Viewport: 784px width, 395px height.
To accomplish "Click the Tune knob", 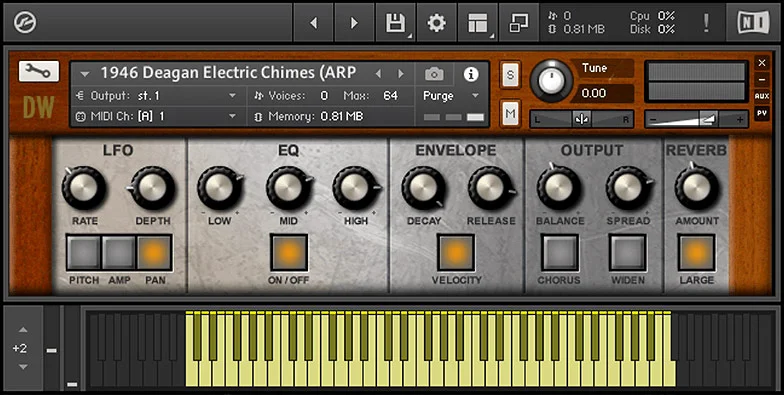I will (551, 81).
